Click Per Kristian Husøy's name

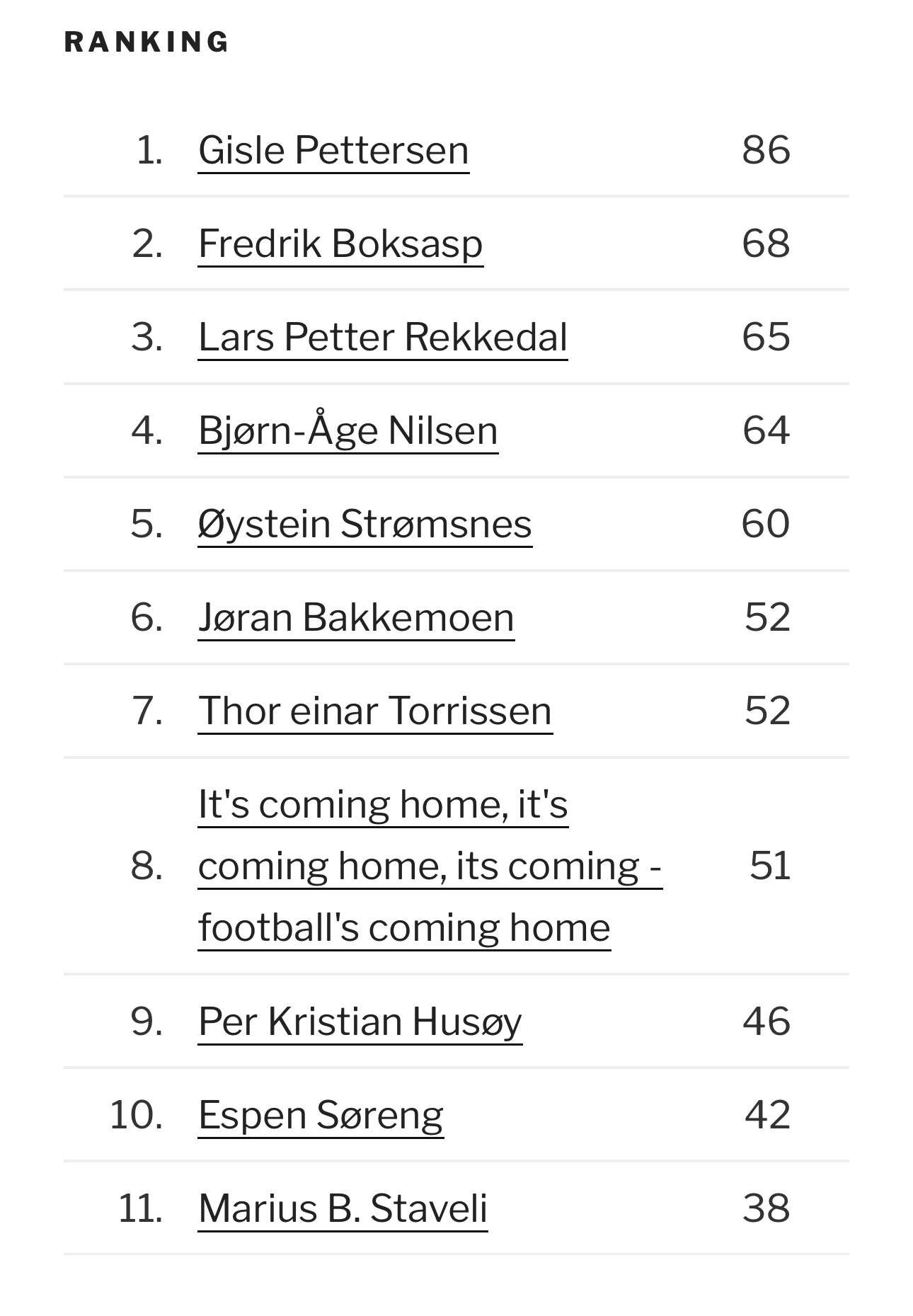(x=360, y=1022)
